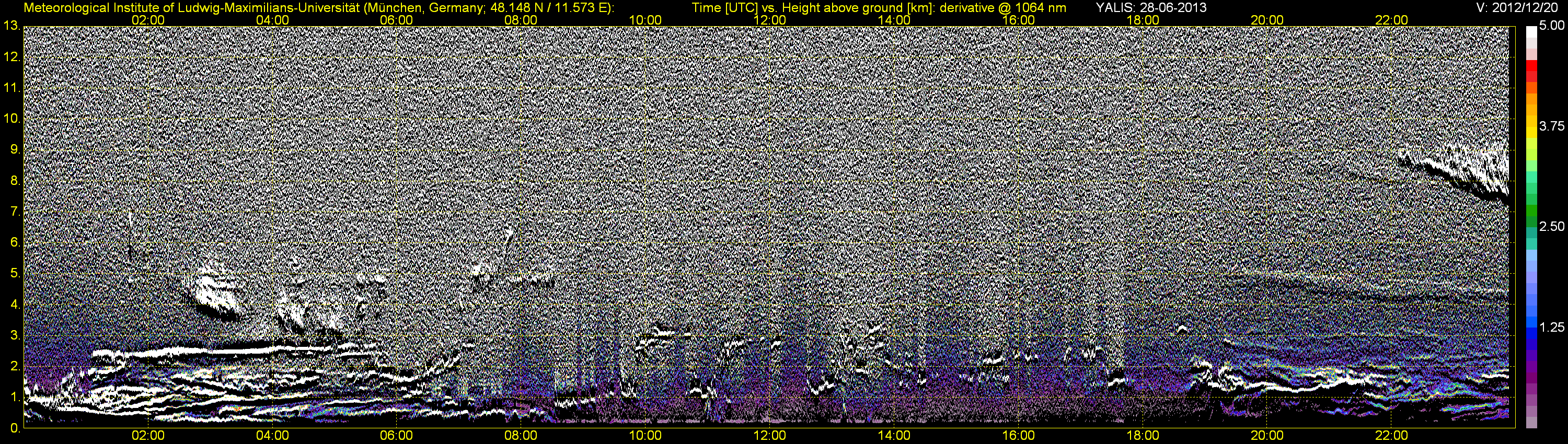This screenshot has width=1568, height=444.
Task: Select the 3.75 colorbar value label
Action: coord(1552,126)
